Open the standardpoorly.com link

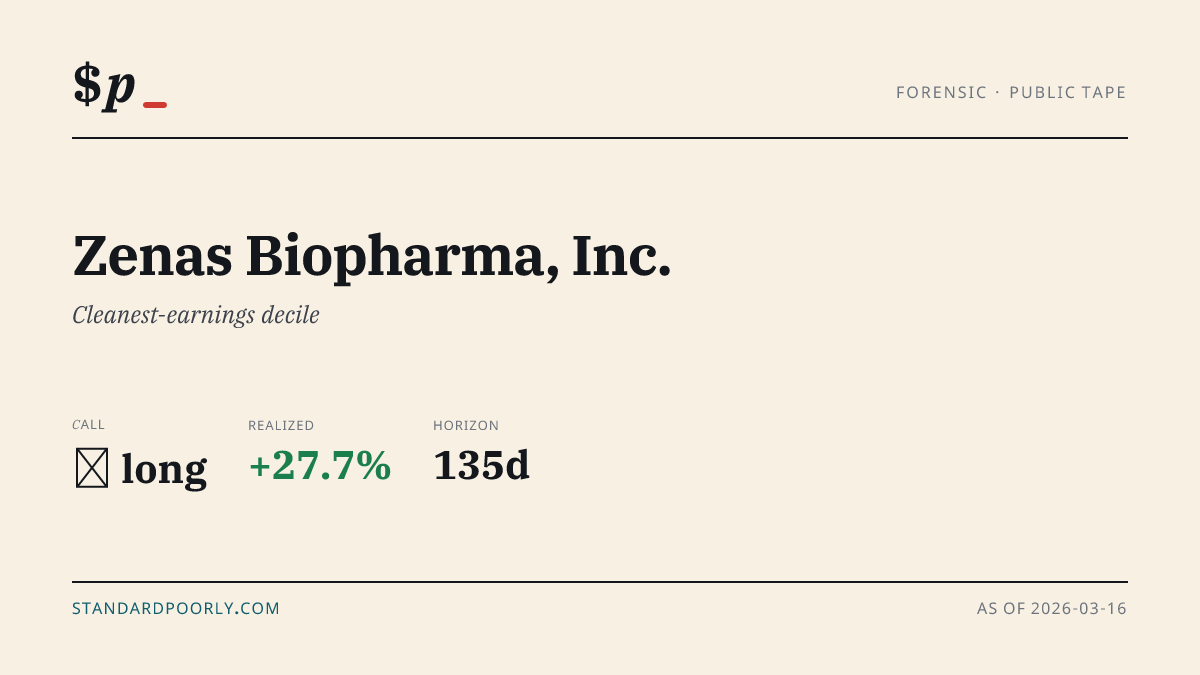176,608
